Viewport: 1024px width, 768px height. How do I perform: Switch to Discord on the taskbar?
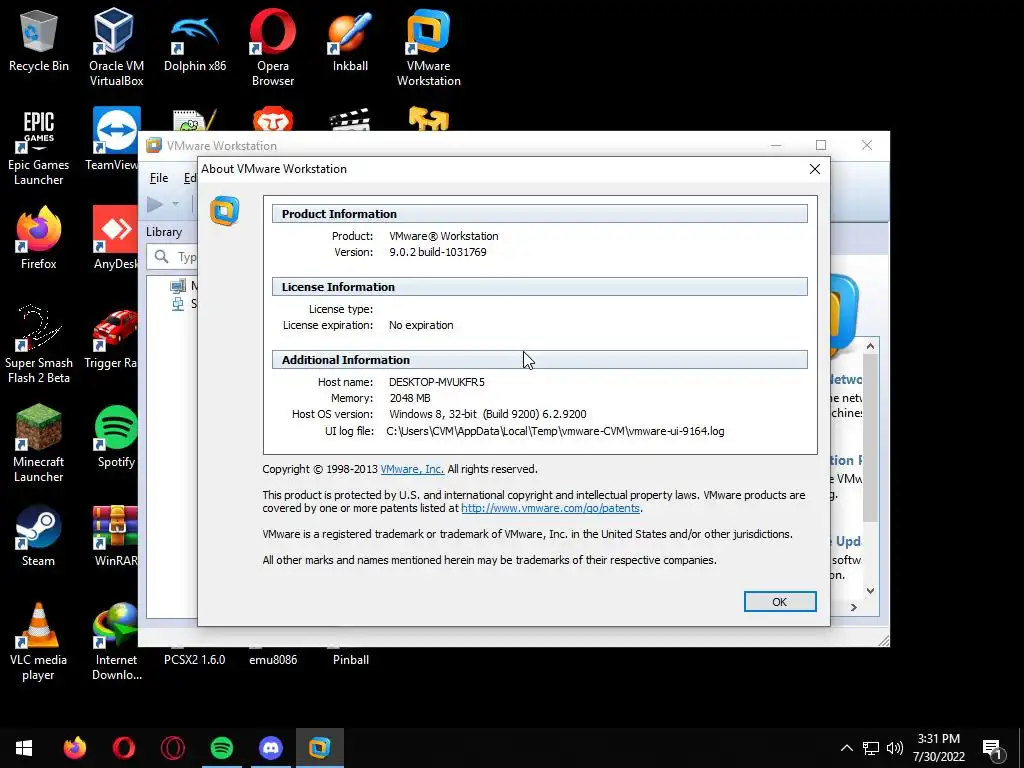coord(270,748)
